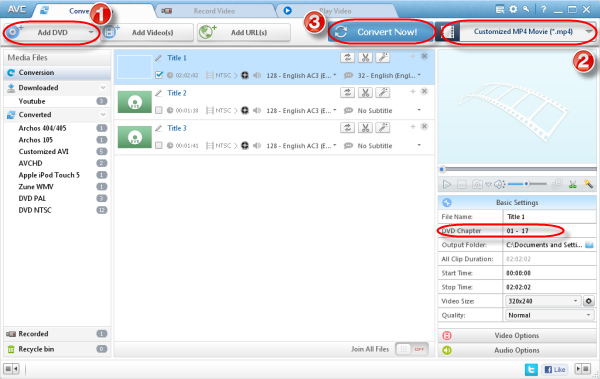This screenshot has height=379, width=600.
Task: Click the Title 2 DVD thumbnail
Action: (x=135, y=102)
